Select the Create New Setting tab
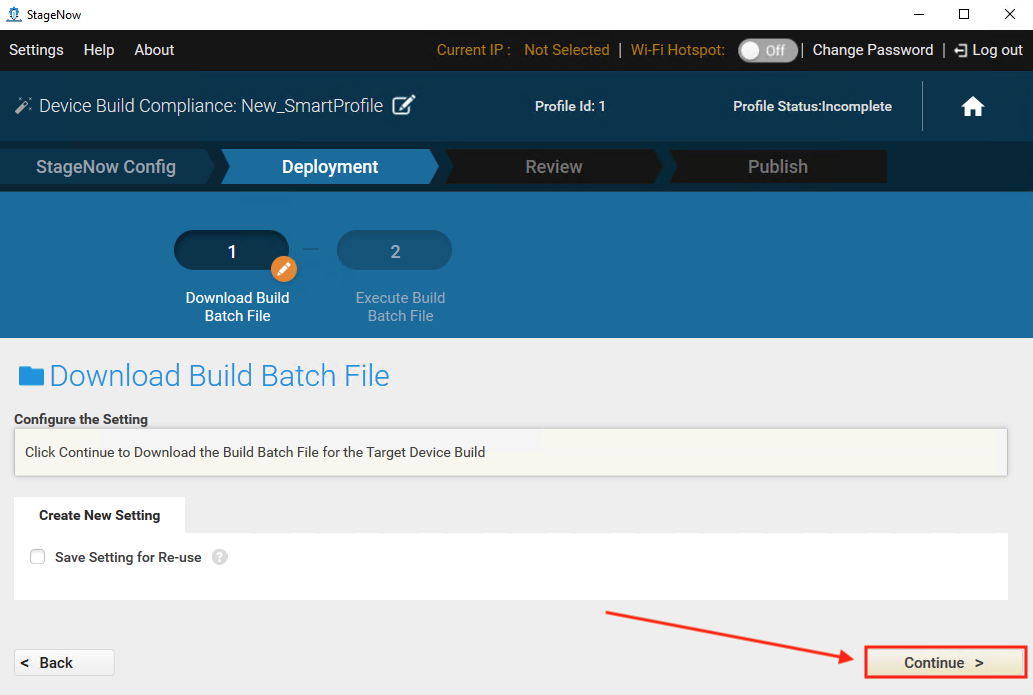The image size is (1033, 695). (99, 515)
